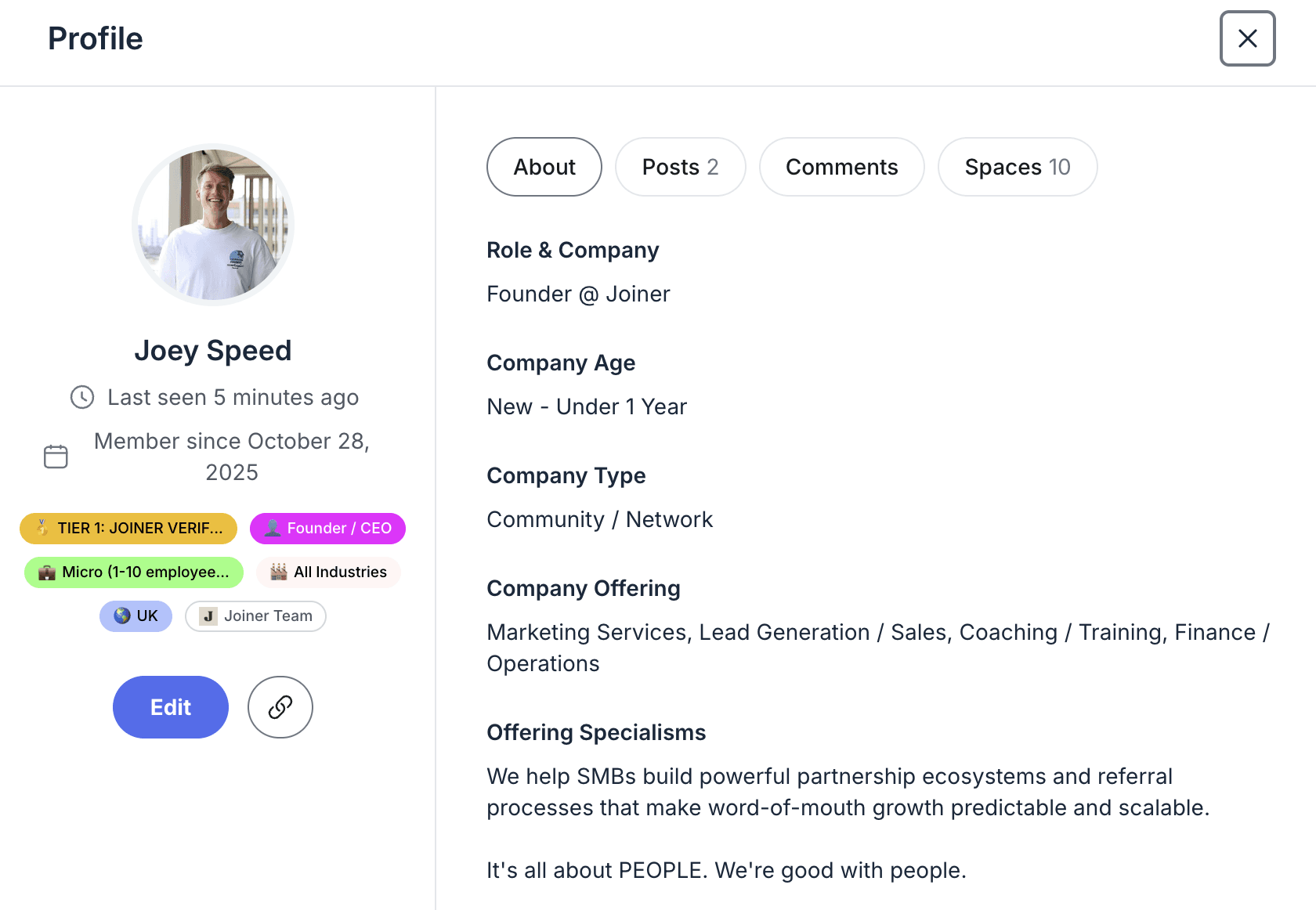The height and width of the screenshot is (910, 1316).
Task: Click the person icon on Founder / CEO badge
Action: 272,528
